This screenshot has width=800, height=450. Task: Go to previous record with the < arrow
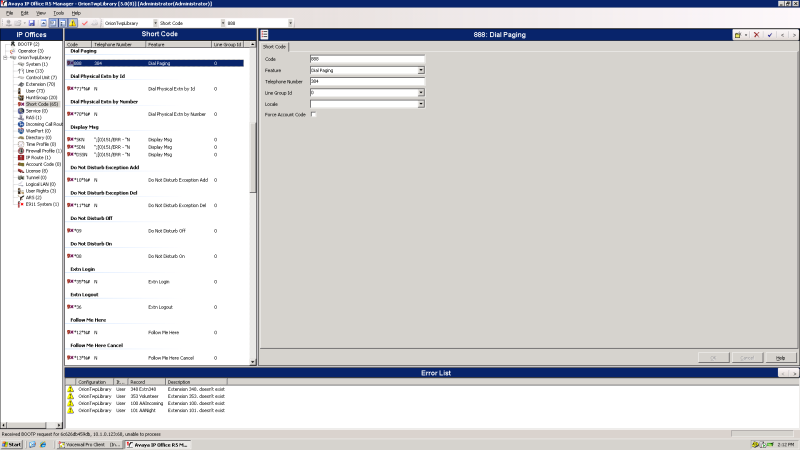[x=783, y=35]
